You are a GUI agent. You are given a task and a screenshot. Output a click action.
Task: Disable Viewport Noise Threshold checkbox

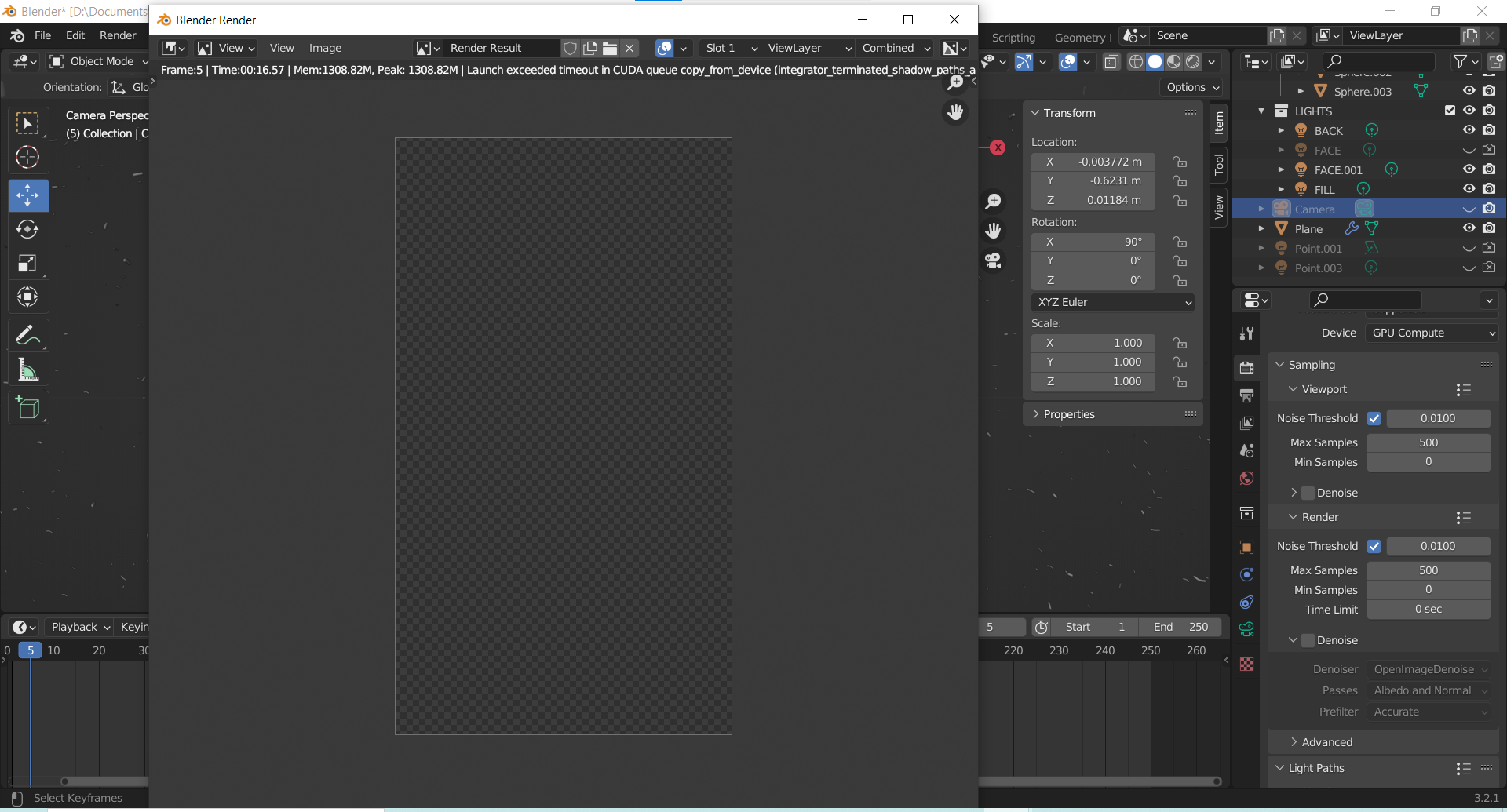1374,418
